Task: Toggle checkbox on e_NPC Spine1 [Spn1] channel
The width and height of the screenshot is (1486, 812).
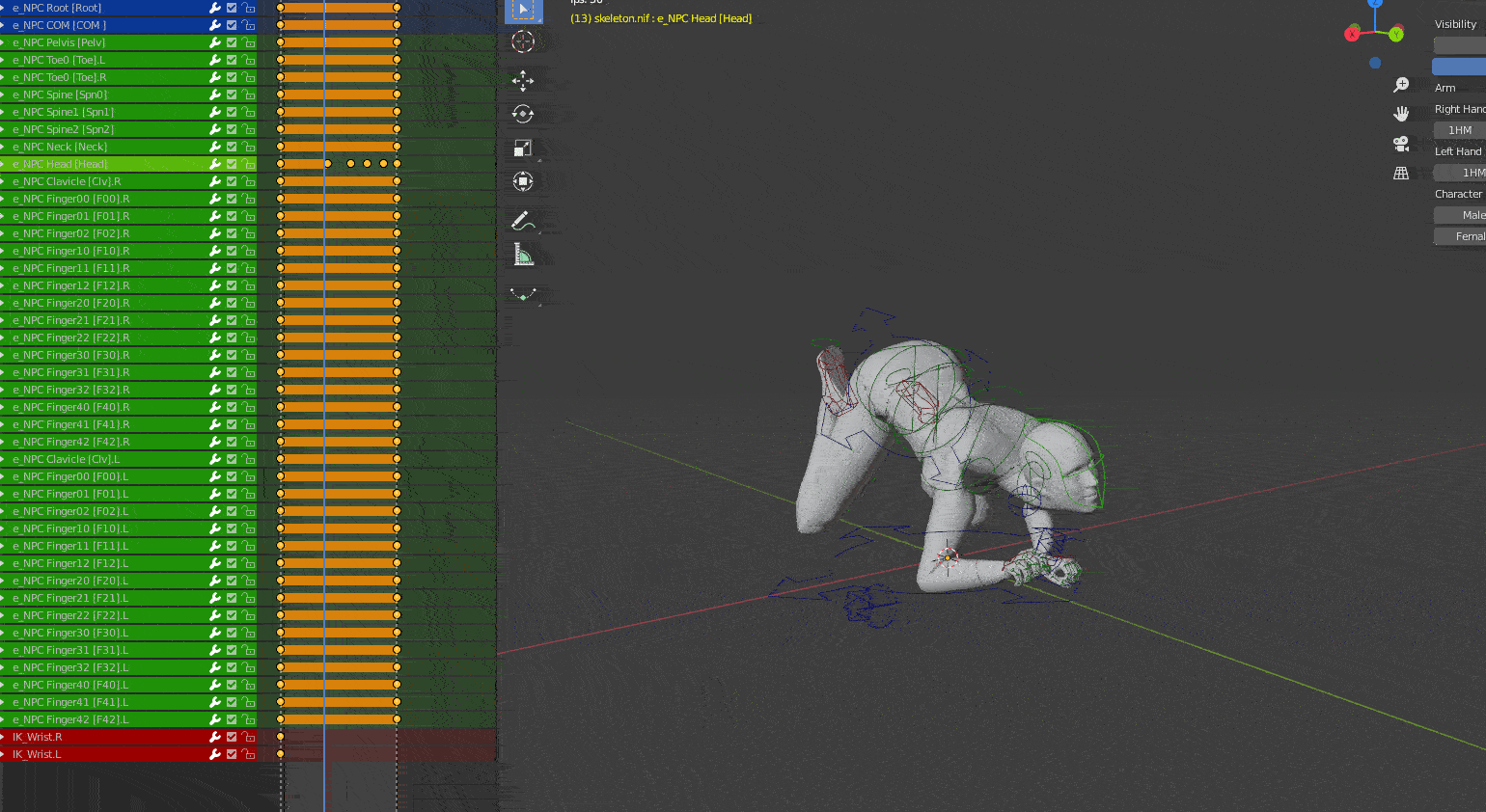Action: pyautogui.click(x=232, y=112)
